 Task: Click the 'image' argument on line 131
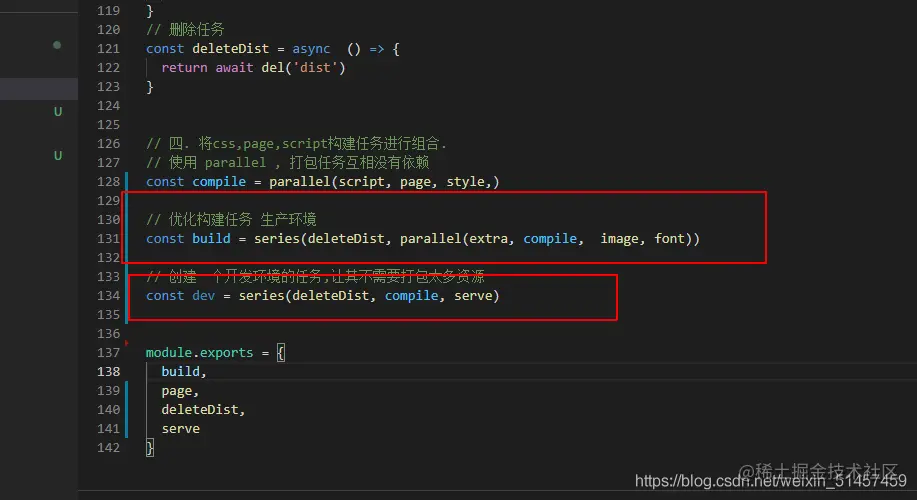[619, 239]
